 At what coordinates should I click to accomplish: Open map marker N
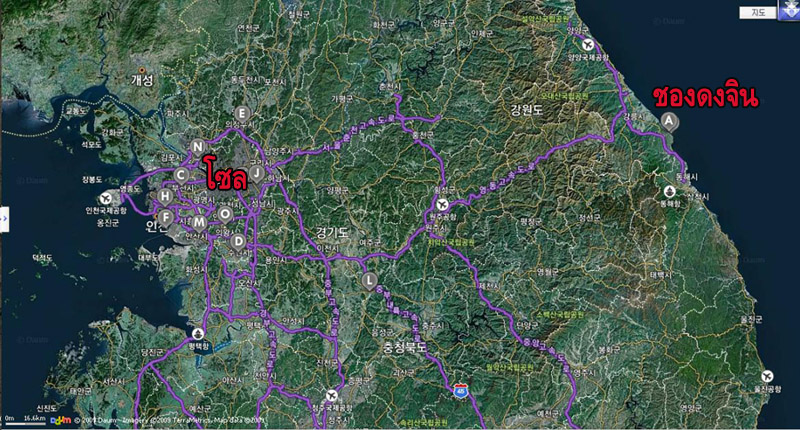pyautogui.click(x=197, y=147)
